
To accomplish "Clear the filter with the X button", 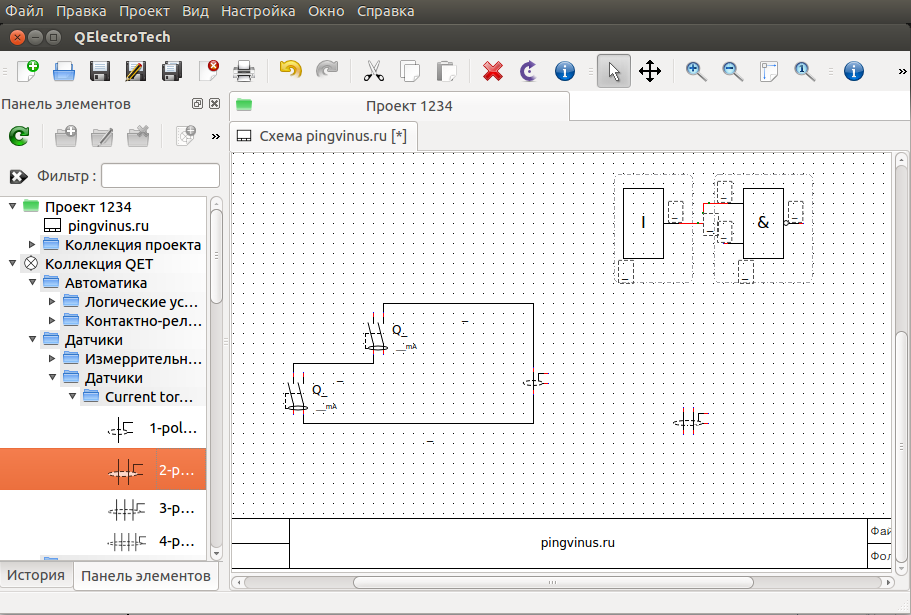I will [x=18, y=176].
